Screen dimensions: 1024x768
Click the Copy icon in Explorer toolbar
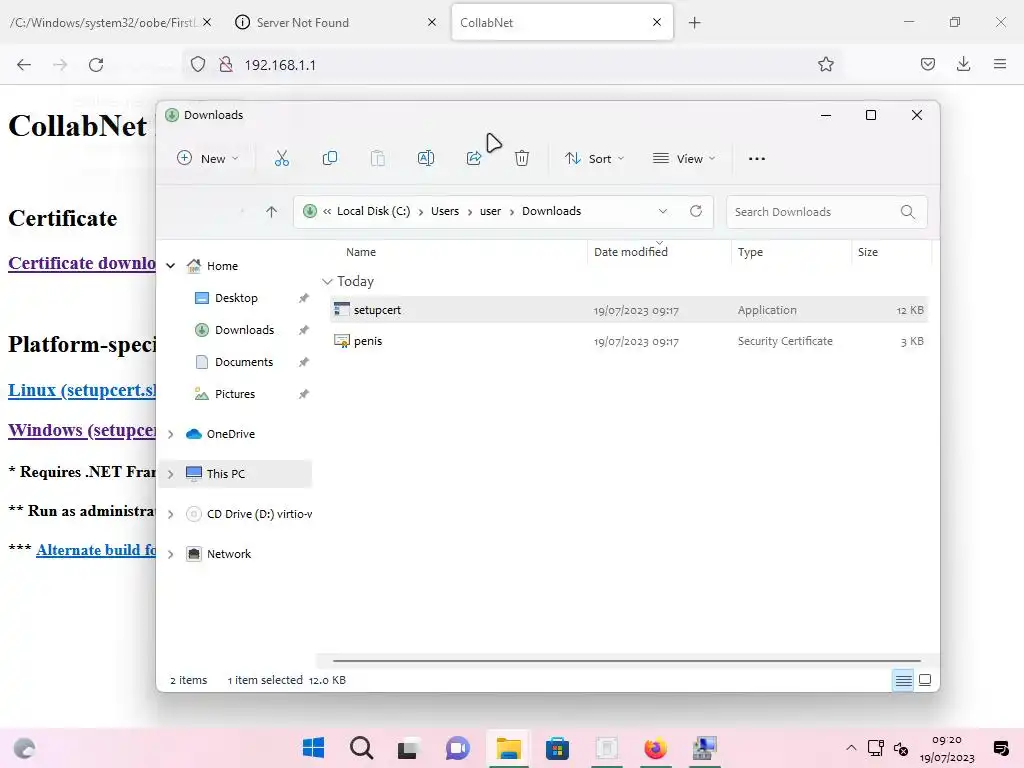click(330, 158)
